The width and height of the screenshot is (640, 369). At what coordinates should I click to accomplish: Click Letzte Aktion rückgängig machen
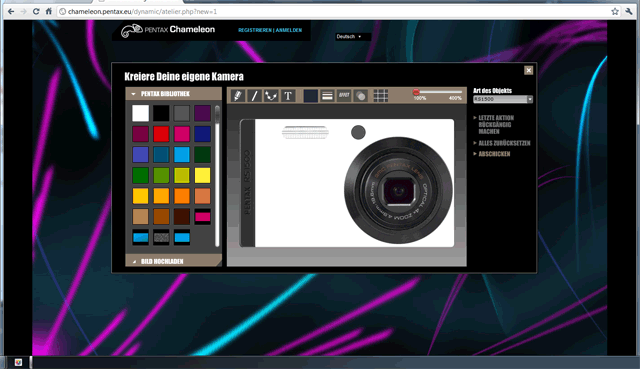coord(496,124)
